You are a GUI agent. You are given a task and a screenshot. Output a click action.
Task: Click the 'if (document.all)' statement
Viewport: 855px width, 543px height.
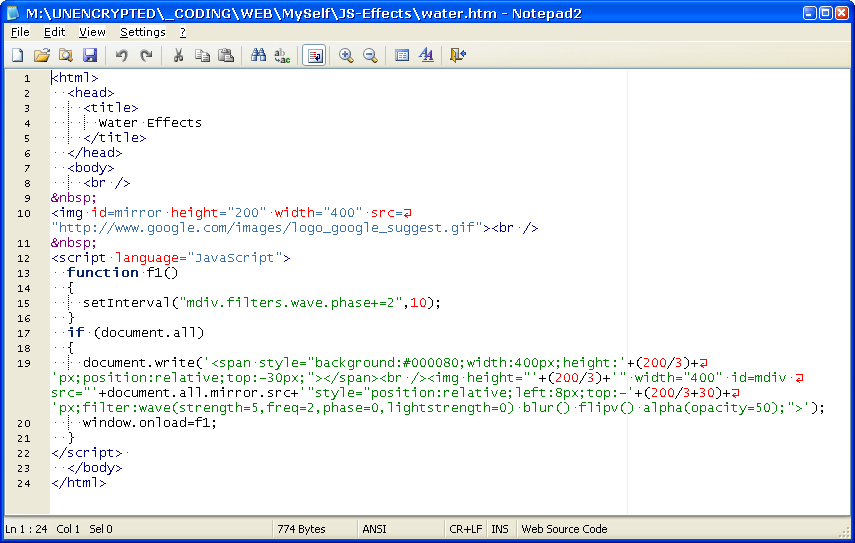136,333
